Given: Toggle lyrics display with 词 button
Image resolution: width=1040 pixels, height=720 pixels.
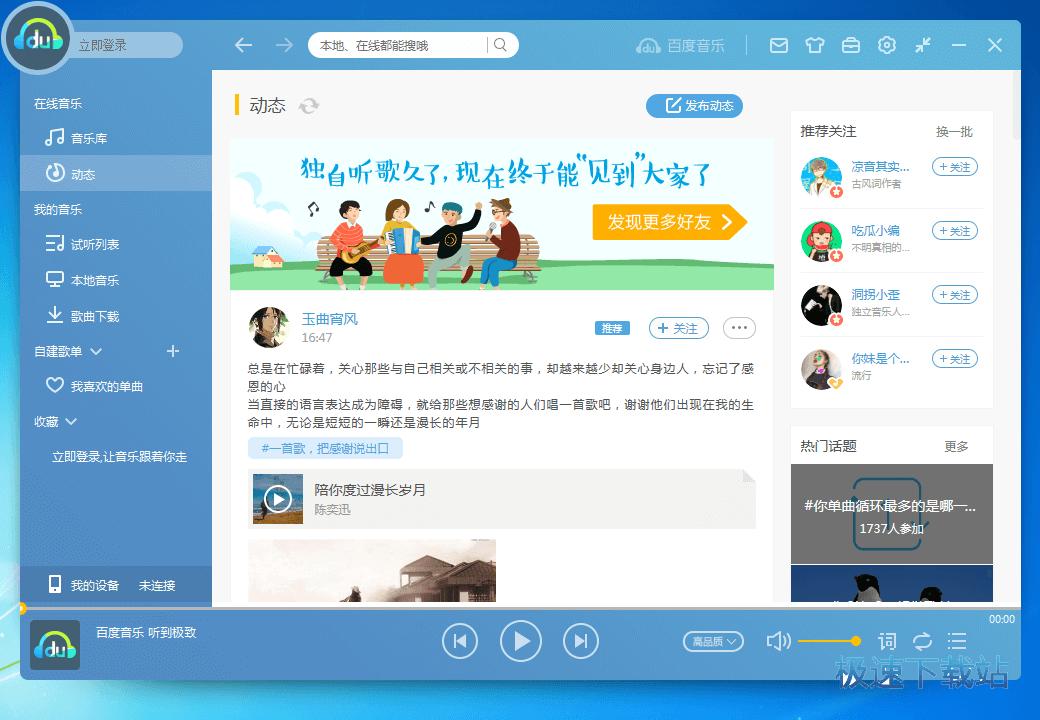Looking at the screenshot, I should tap(887, 641).
